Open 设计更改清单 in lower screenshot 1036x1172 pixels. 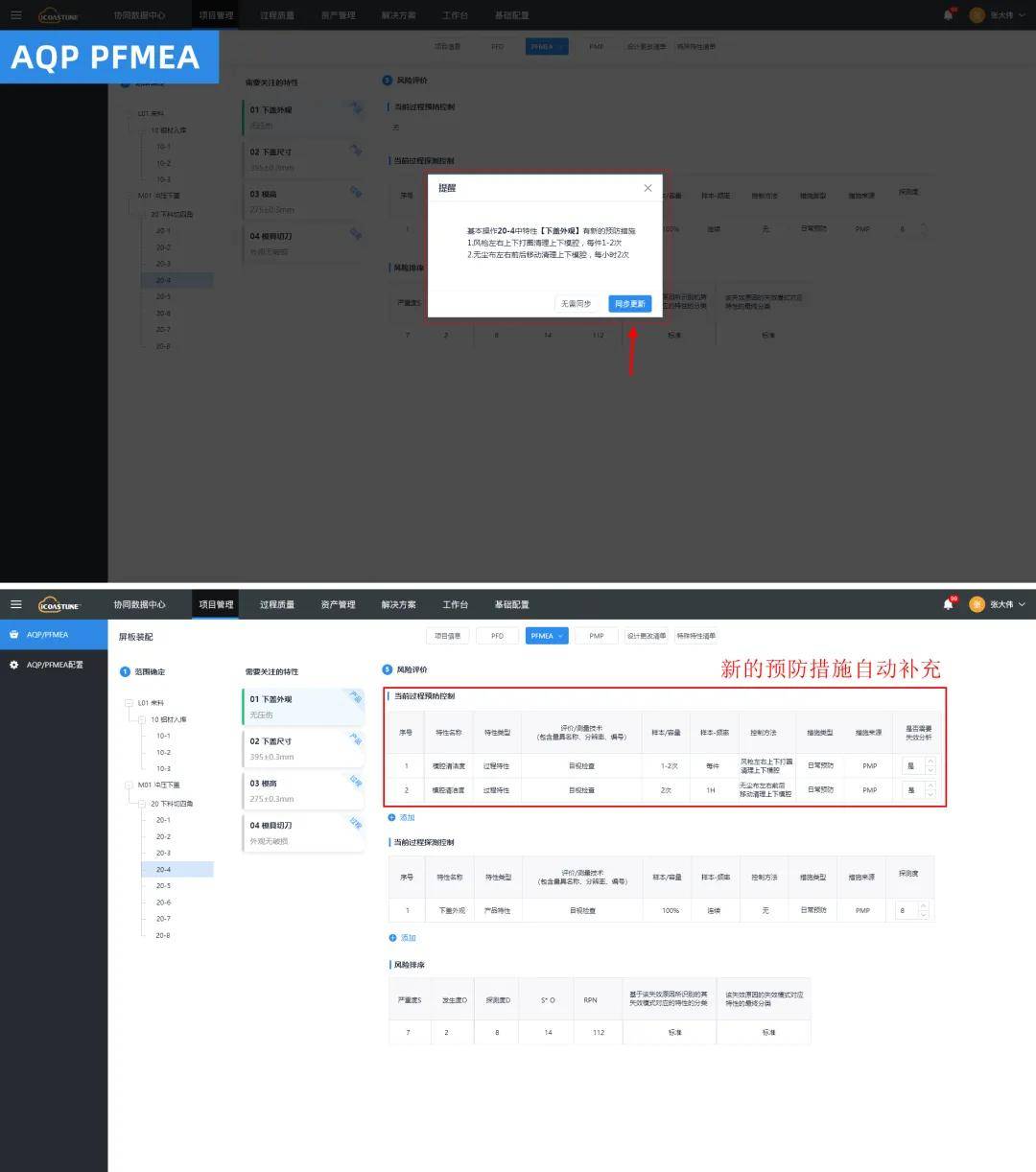[x=647, y=636]
